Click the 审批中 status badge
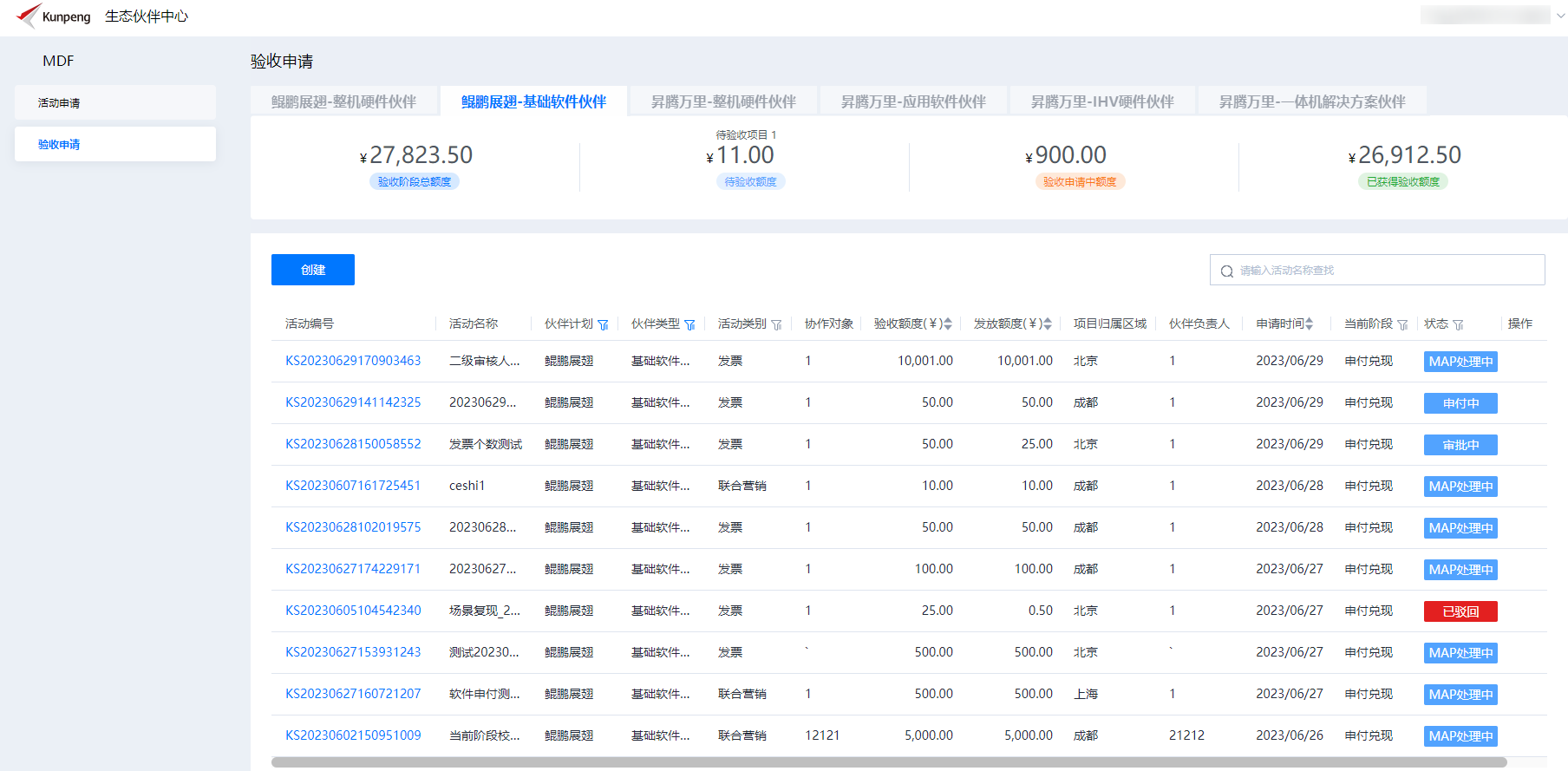 point(1460,445)
